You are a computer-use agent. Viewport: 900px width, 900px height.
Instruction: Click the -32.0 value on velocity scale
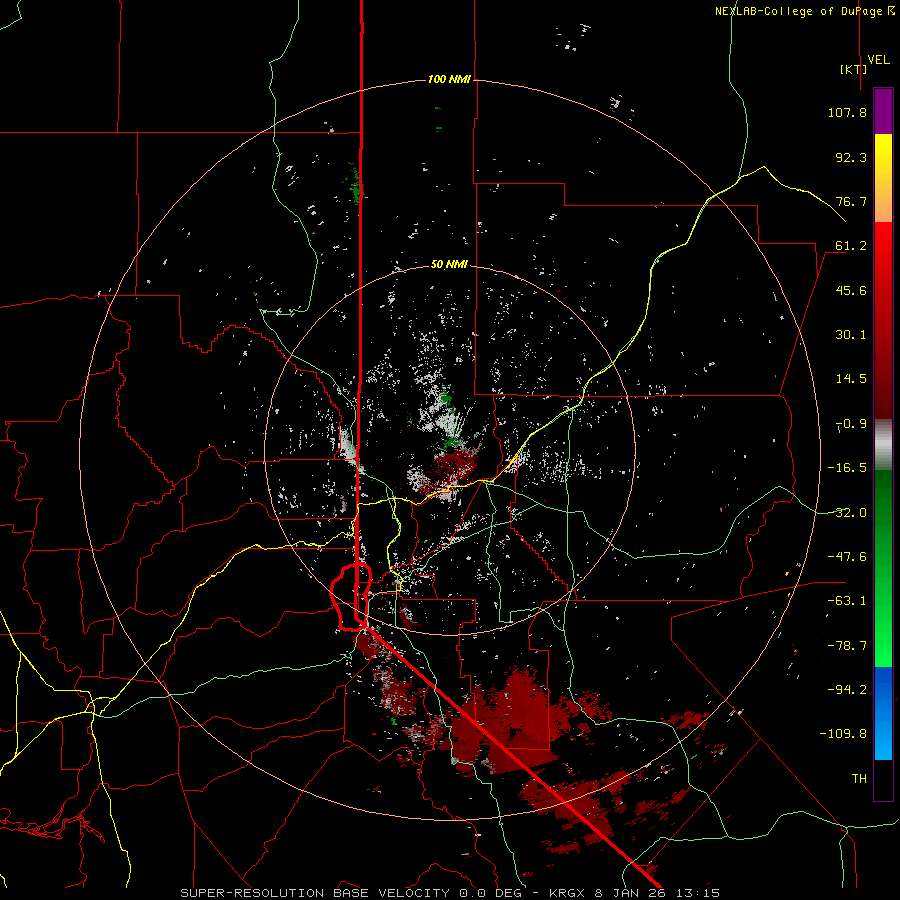click(847, 513)
